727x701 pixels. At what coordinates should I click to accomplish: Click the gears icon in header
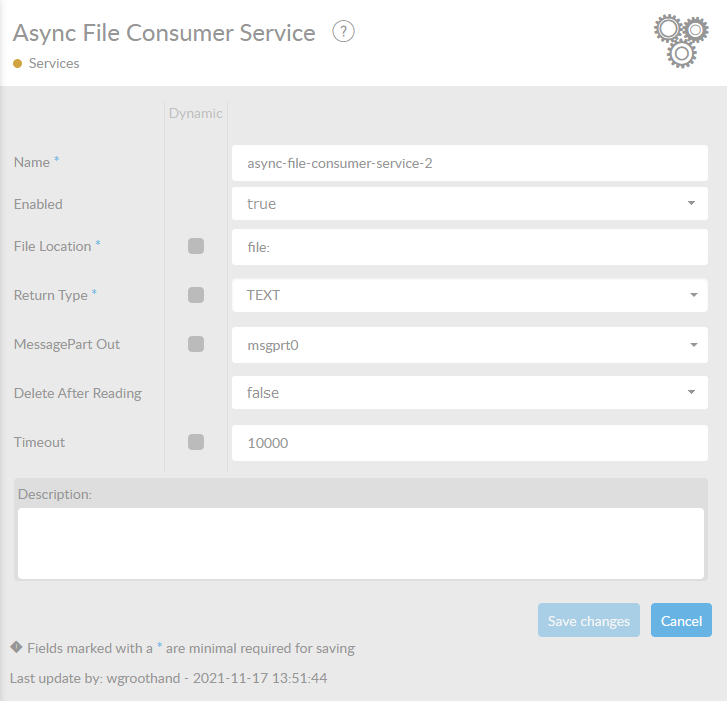[x=680, y=41]
